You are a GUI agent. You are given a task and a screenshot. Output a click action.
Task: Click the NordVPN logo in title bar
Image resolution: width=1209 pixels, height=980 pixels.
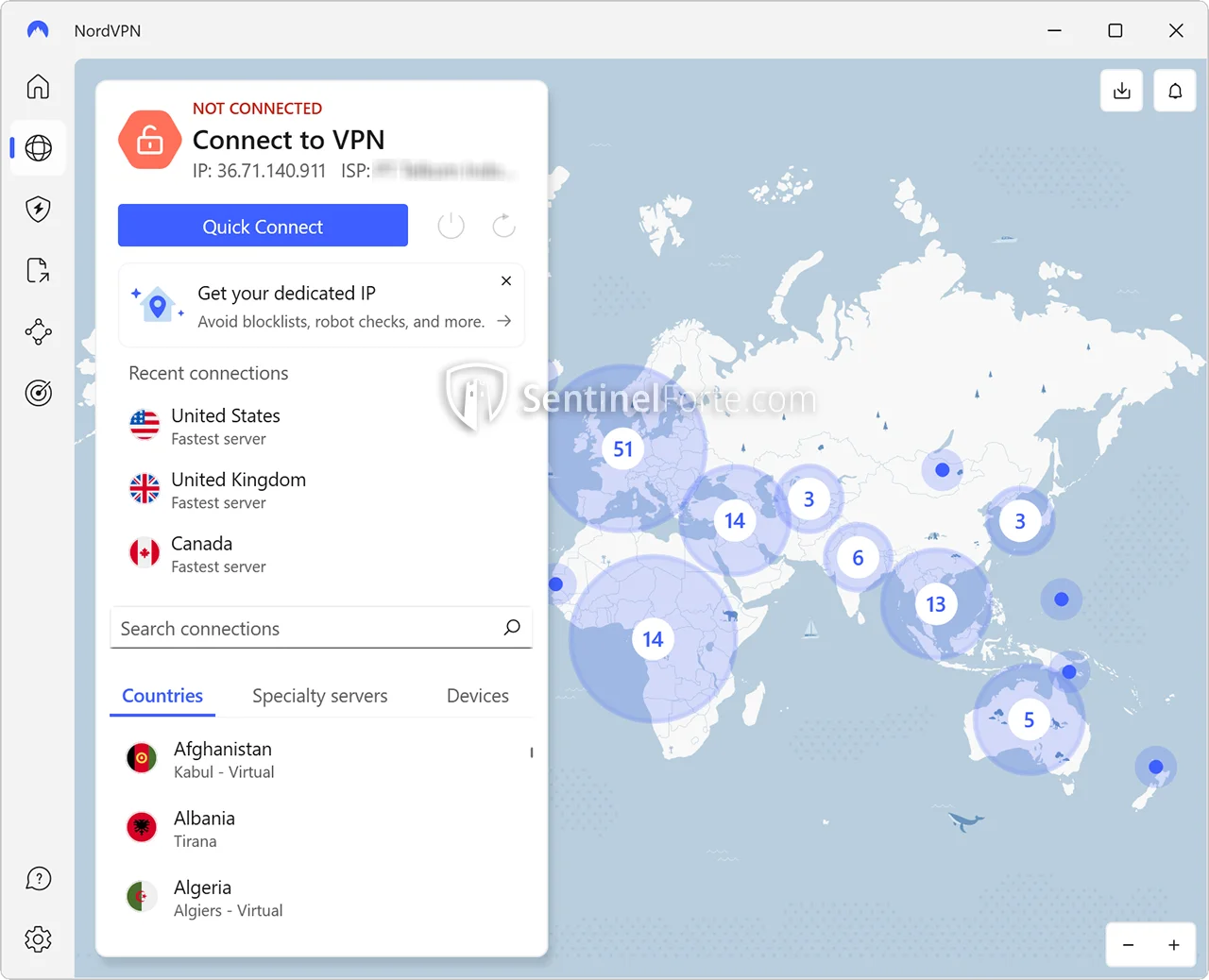click(x=38, y=30)
